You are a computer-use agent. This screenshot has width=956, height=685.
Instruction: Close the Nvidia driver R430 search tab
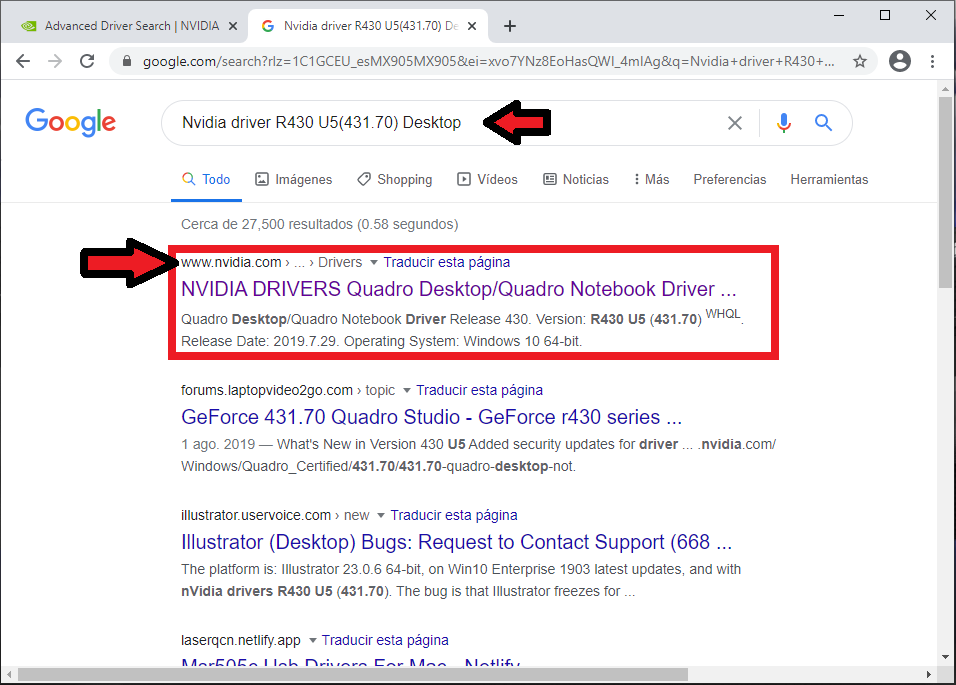coord(472,26)
